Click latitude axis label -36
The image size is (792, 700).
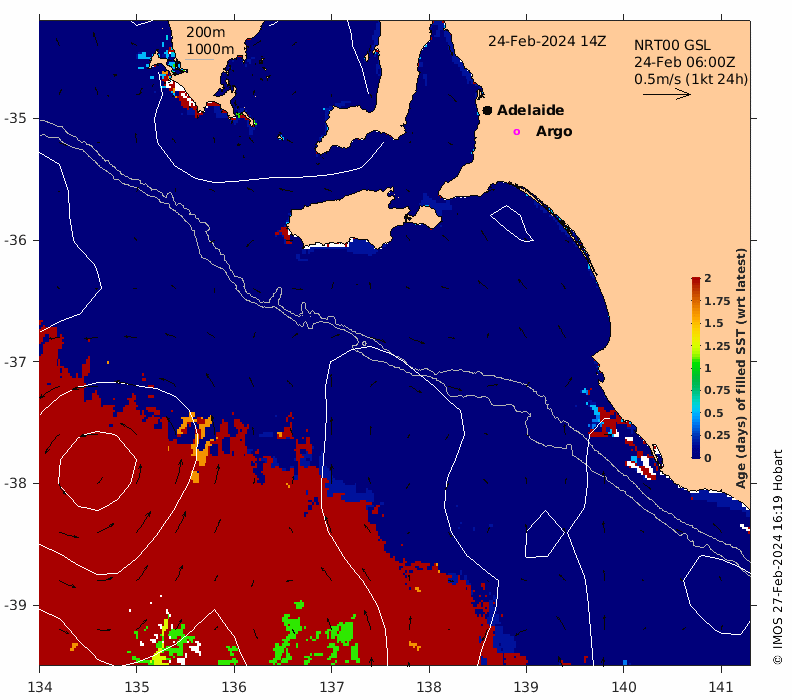[15, 240]
